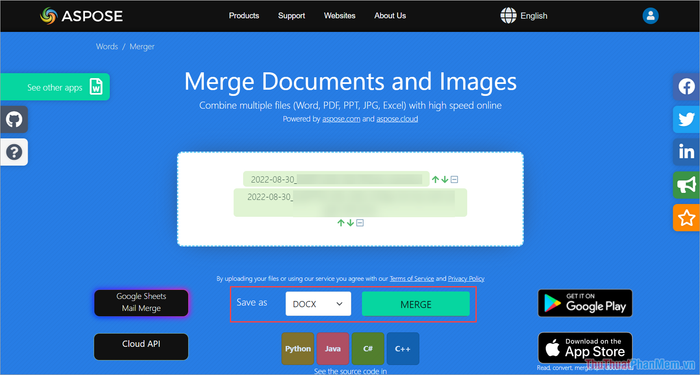The image size is (700, 375).
Task: Click the globe language icon
Action: tap(508, 16)
